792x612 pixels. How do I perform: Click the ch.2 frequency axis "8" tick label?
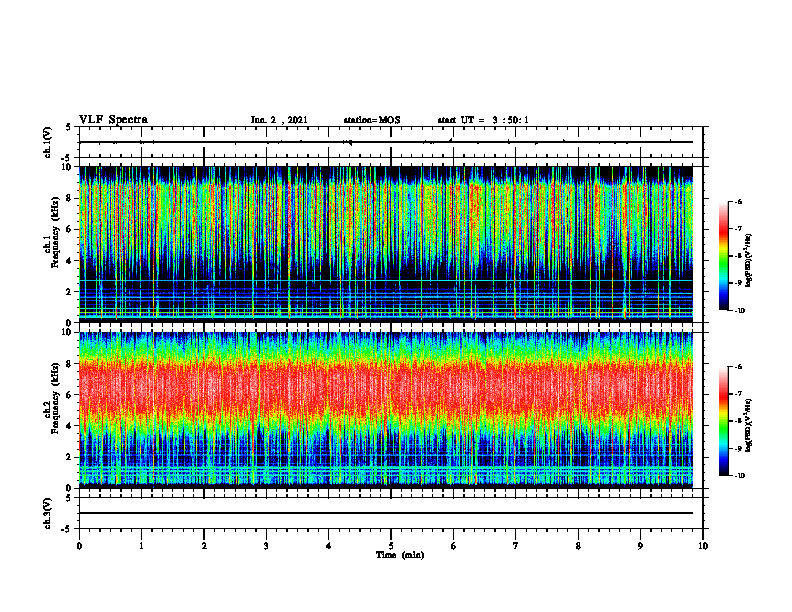click(x=70, y=364)
